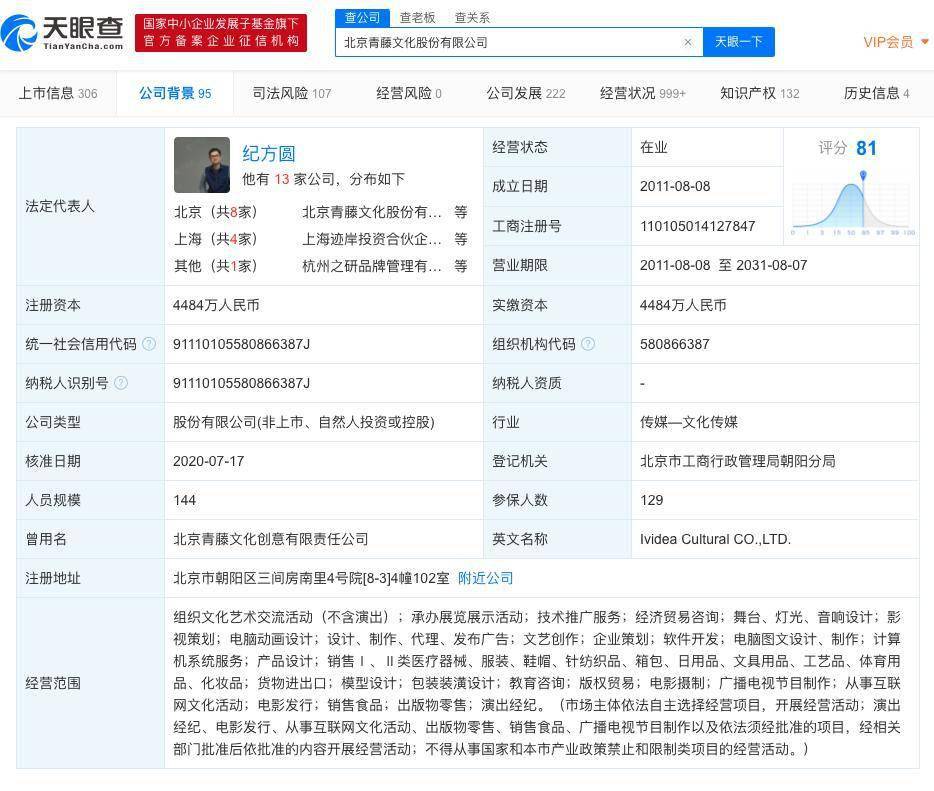Click 纪方圆's photo thumbnail
The height and width of the screenshot is (791, 934).
[x=201, y=165]
